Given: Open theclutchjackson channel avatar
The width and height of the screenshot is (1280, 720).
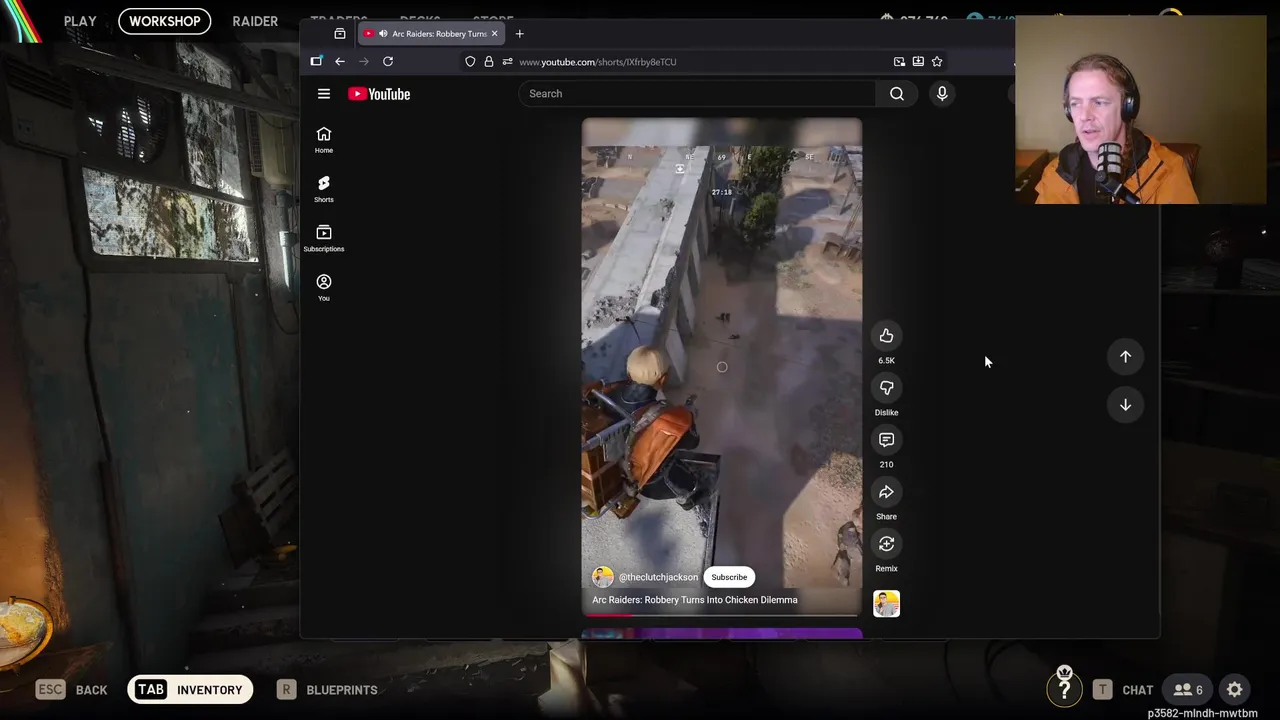Looking at the screenshot, I should [x=603, y=577].
